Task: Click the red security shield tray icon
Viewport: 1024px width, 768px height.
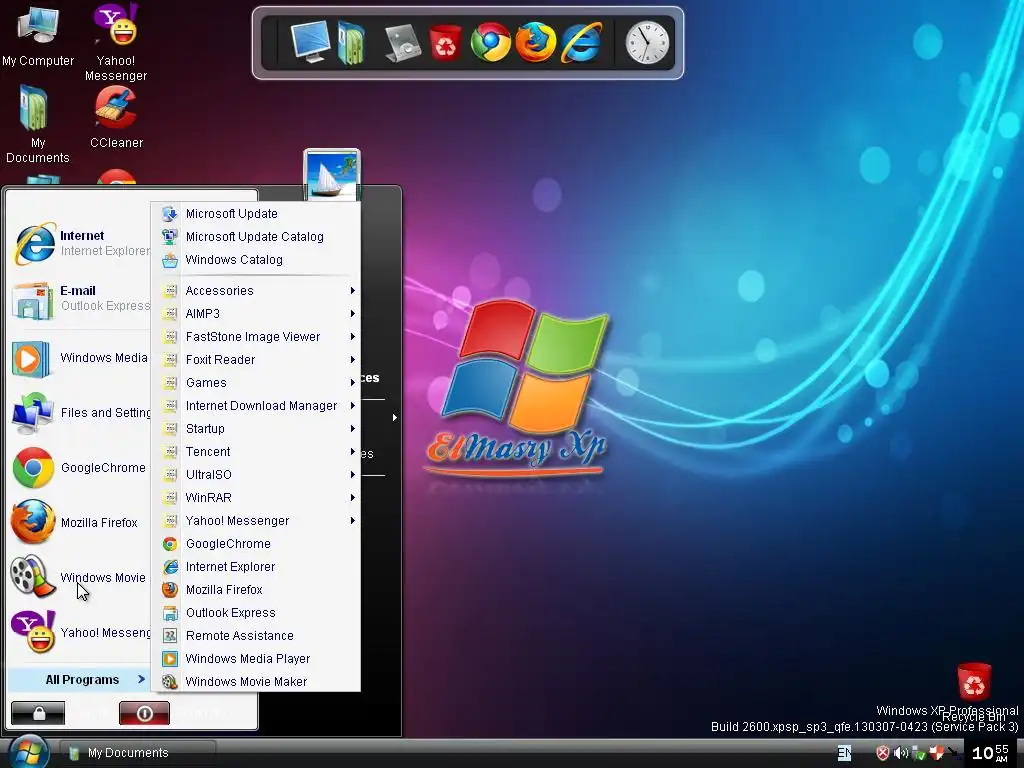Action: click(882, 754)
